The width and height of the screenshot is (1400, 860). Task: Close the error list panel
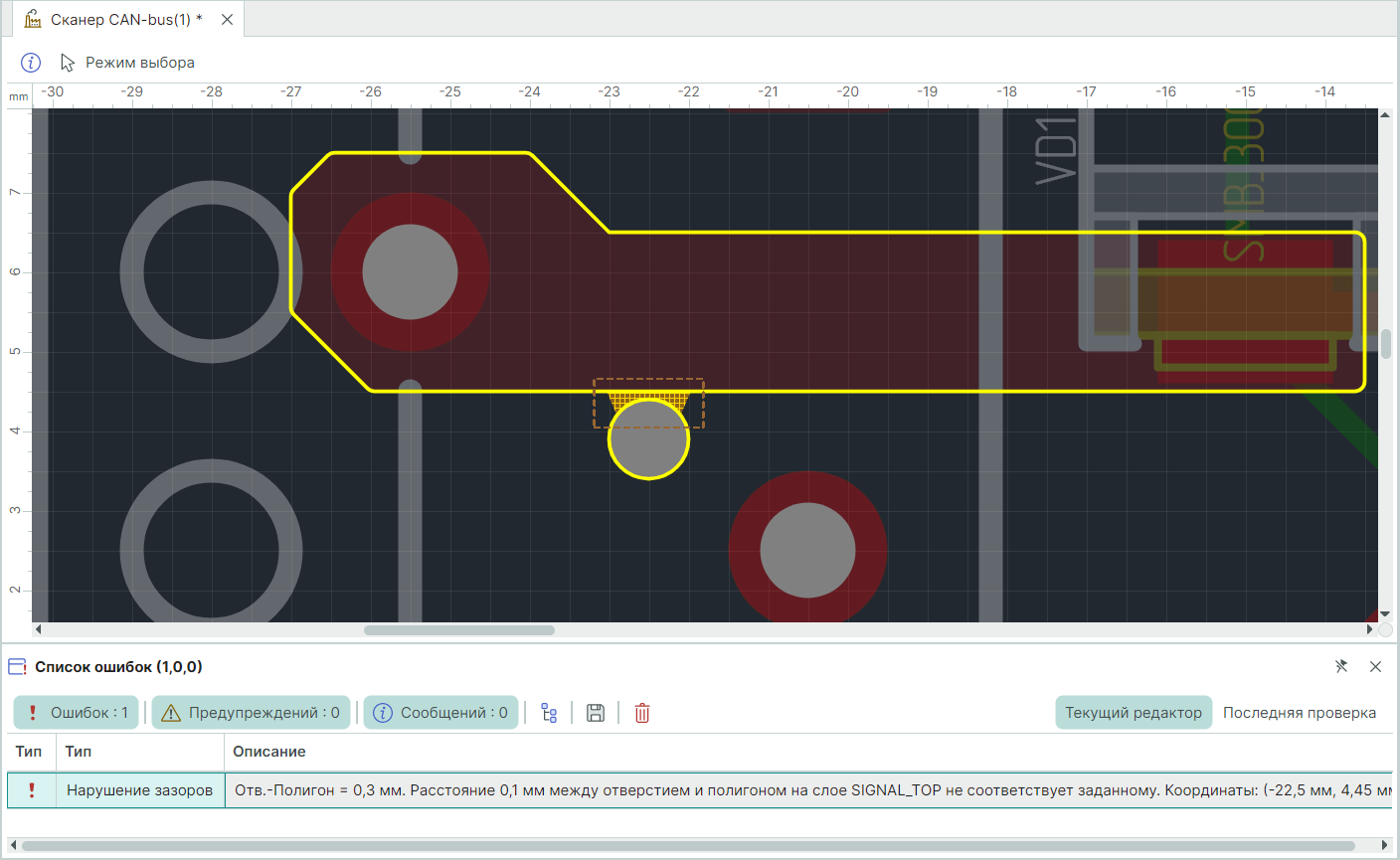[x=1375, y=666]
